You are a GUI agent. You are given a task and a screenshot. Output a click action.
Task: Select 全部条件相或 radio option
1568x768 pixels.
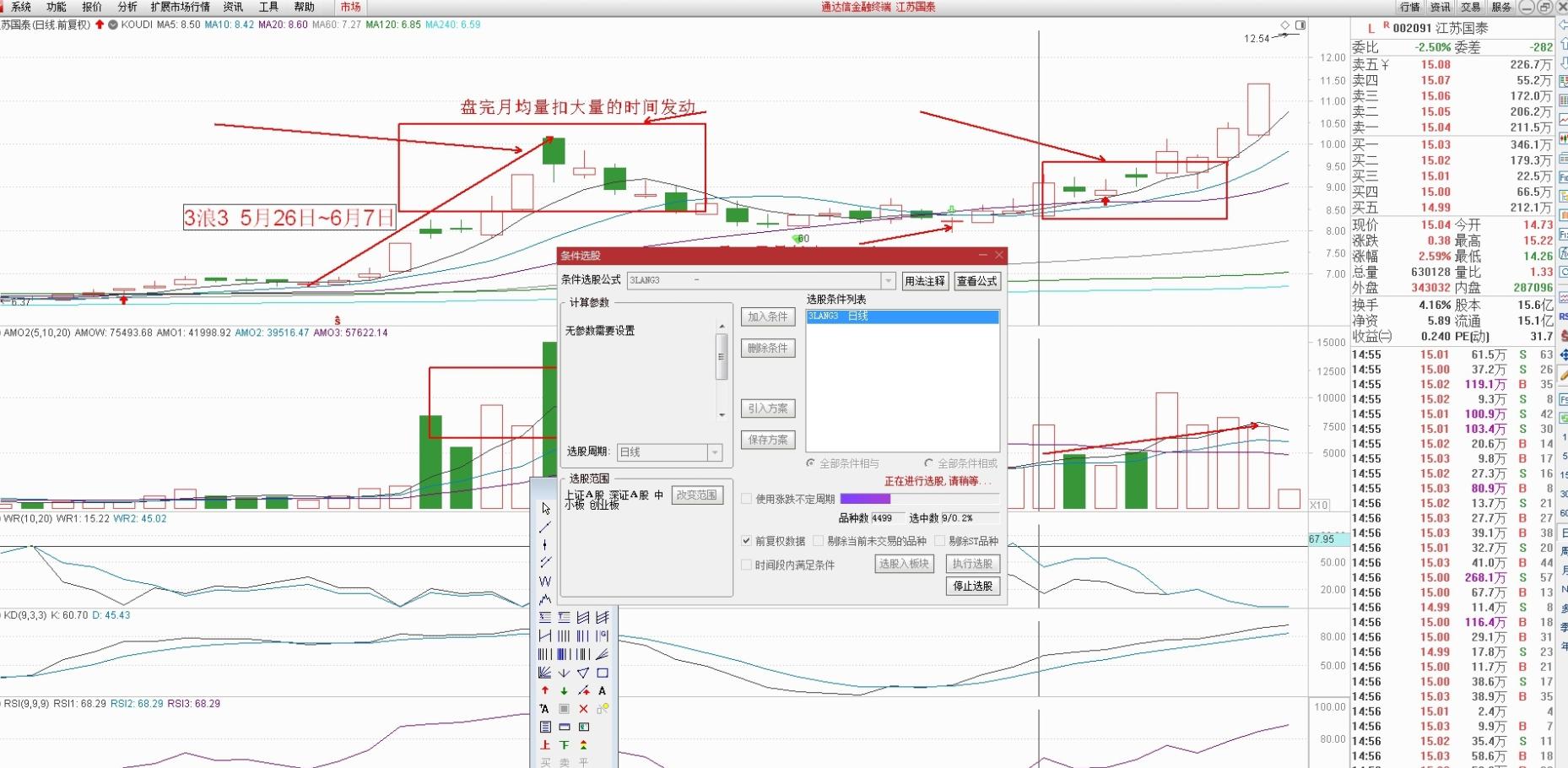tap(929, 463)
